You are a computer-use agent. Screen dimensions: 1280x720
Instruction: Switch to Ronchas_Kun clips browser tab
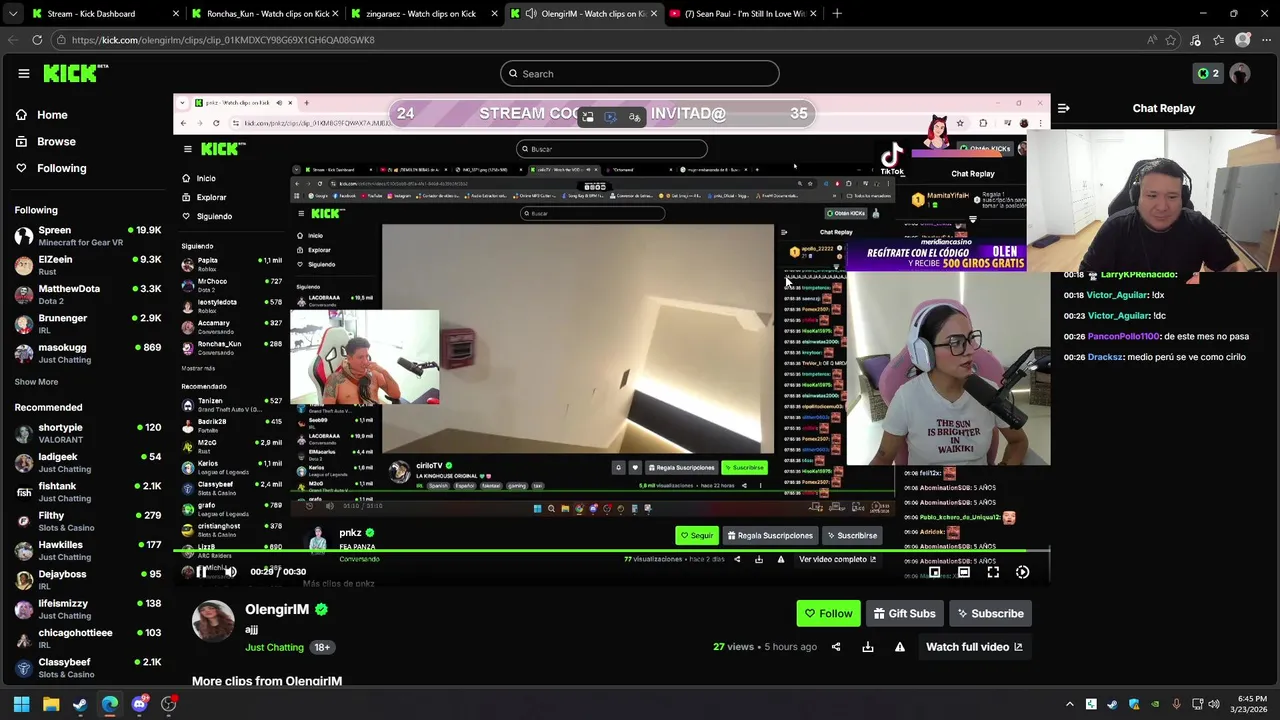[266, 14]
